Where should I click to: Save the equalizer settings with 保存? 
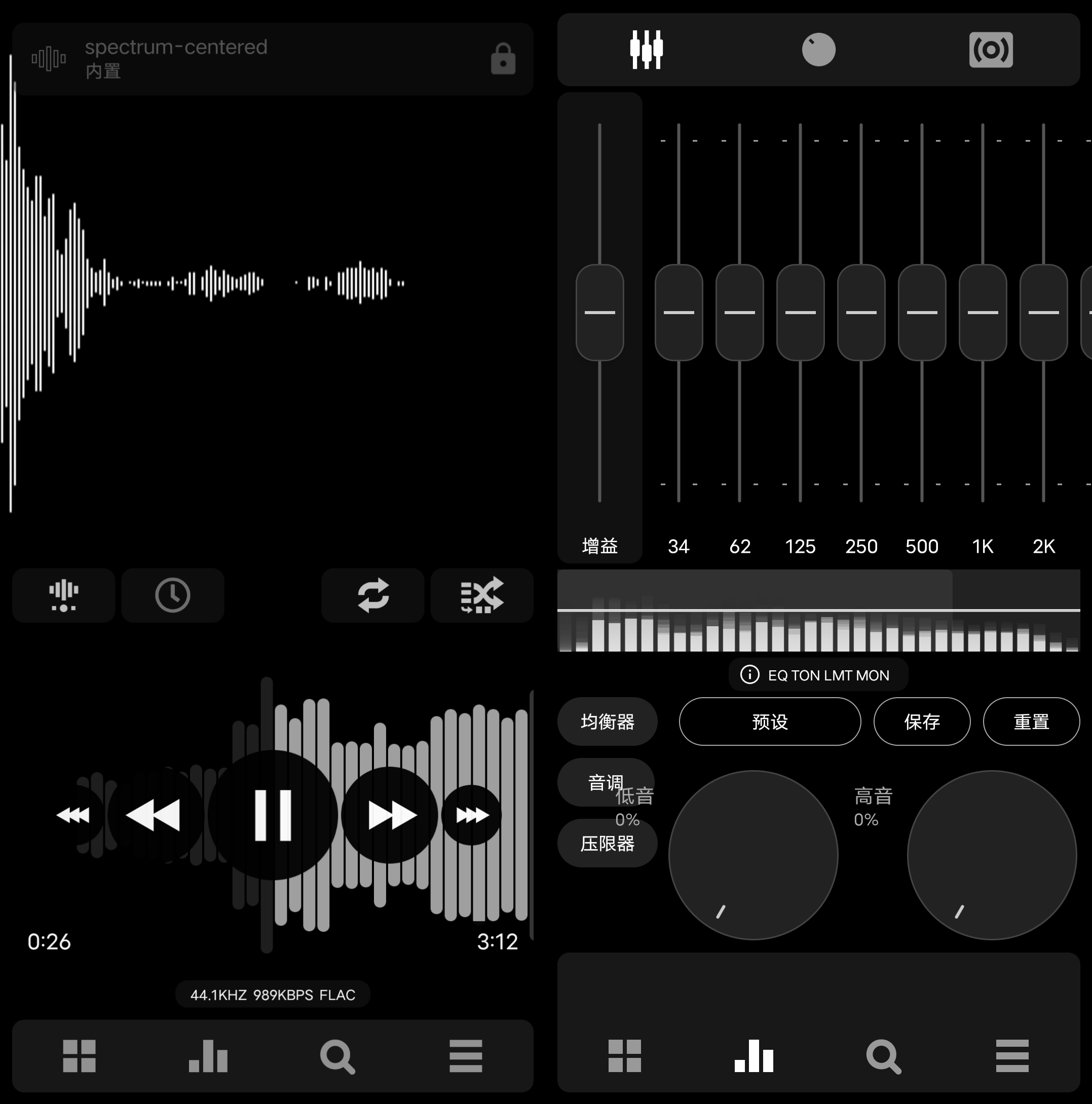coord(921,721)
